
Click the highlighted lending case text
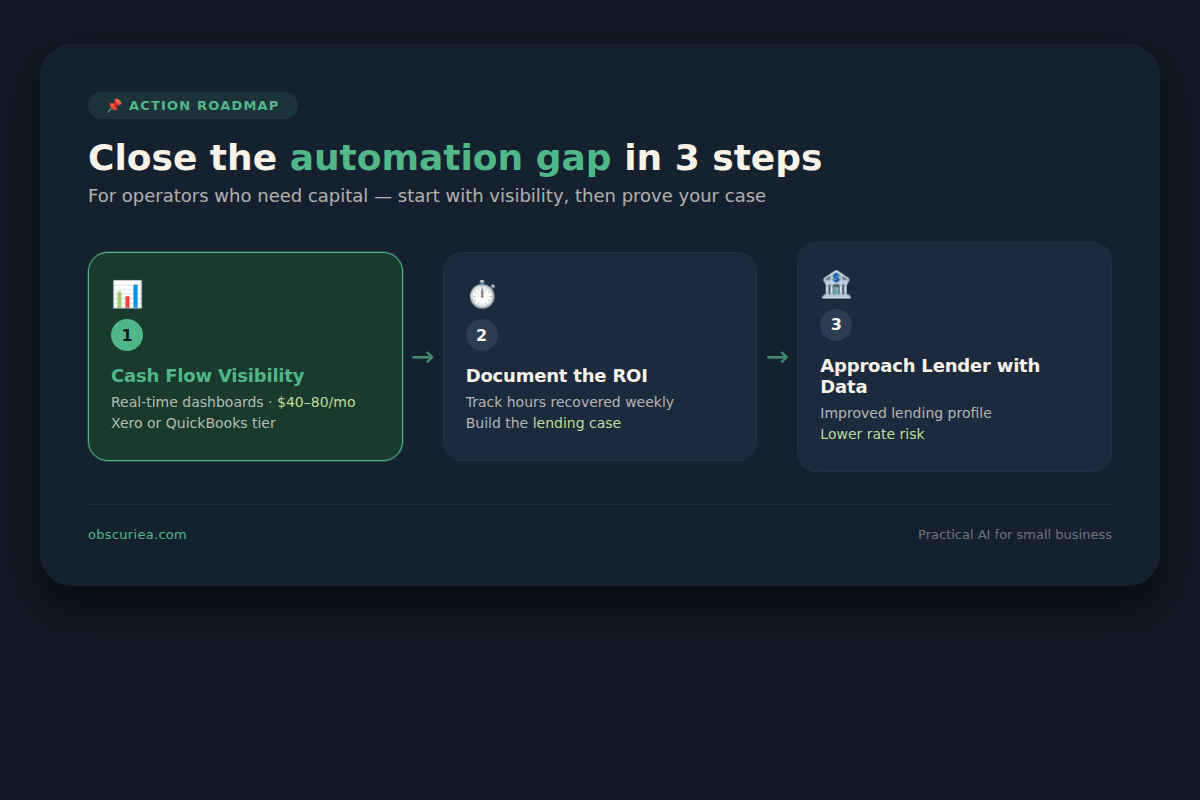(x=577, y=423)
